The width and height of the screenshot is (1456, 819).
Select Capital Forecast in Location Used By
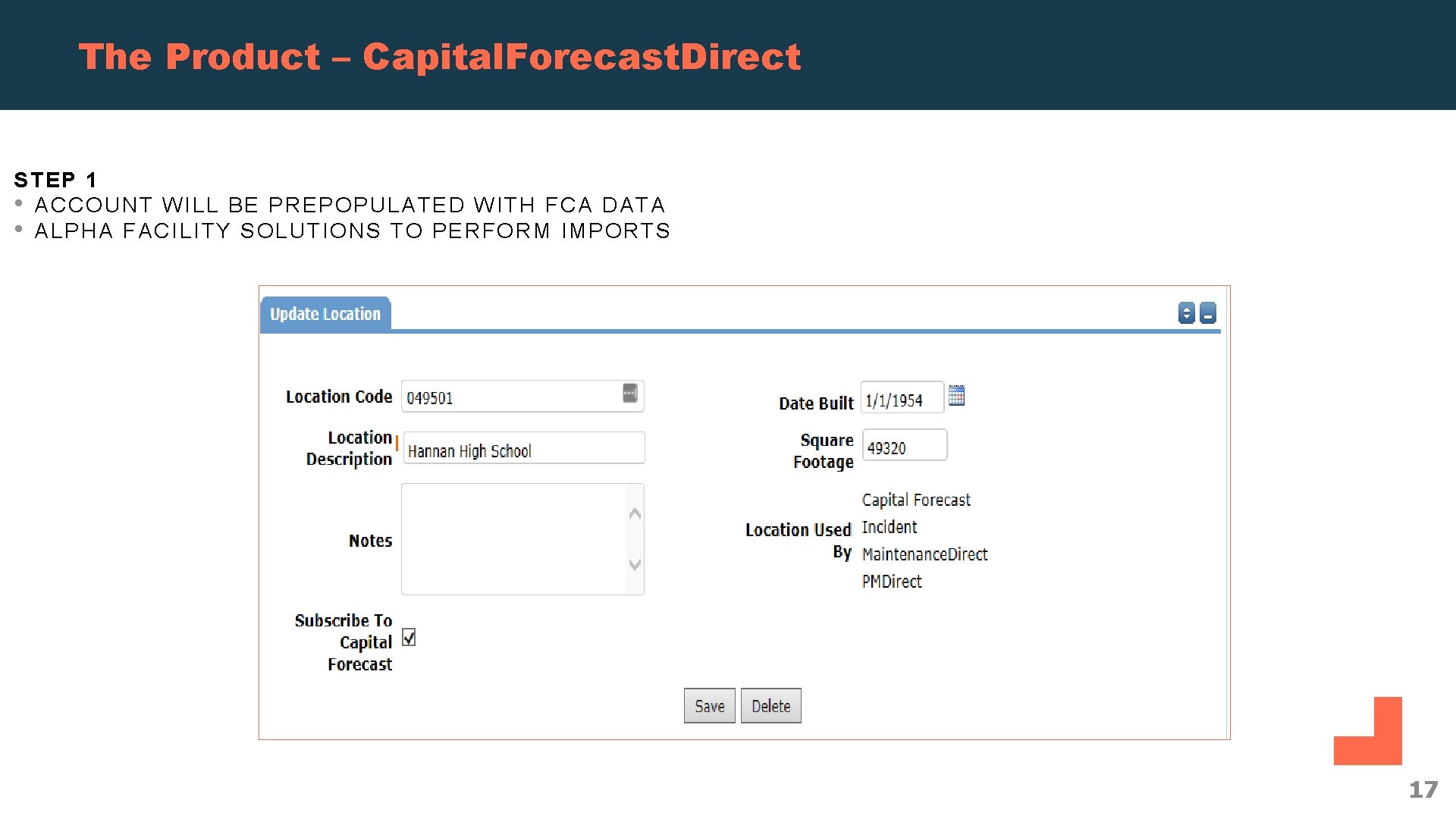pos(916,500)
